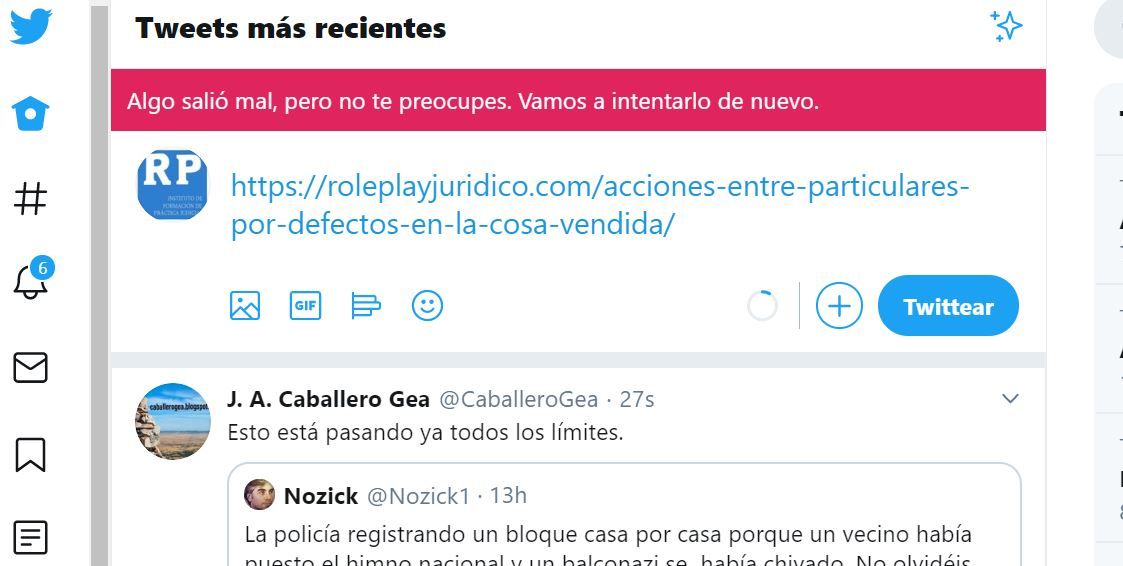Open Messages envelope icon
The width and height of the screenshot is (1123, 566).
31,368
